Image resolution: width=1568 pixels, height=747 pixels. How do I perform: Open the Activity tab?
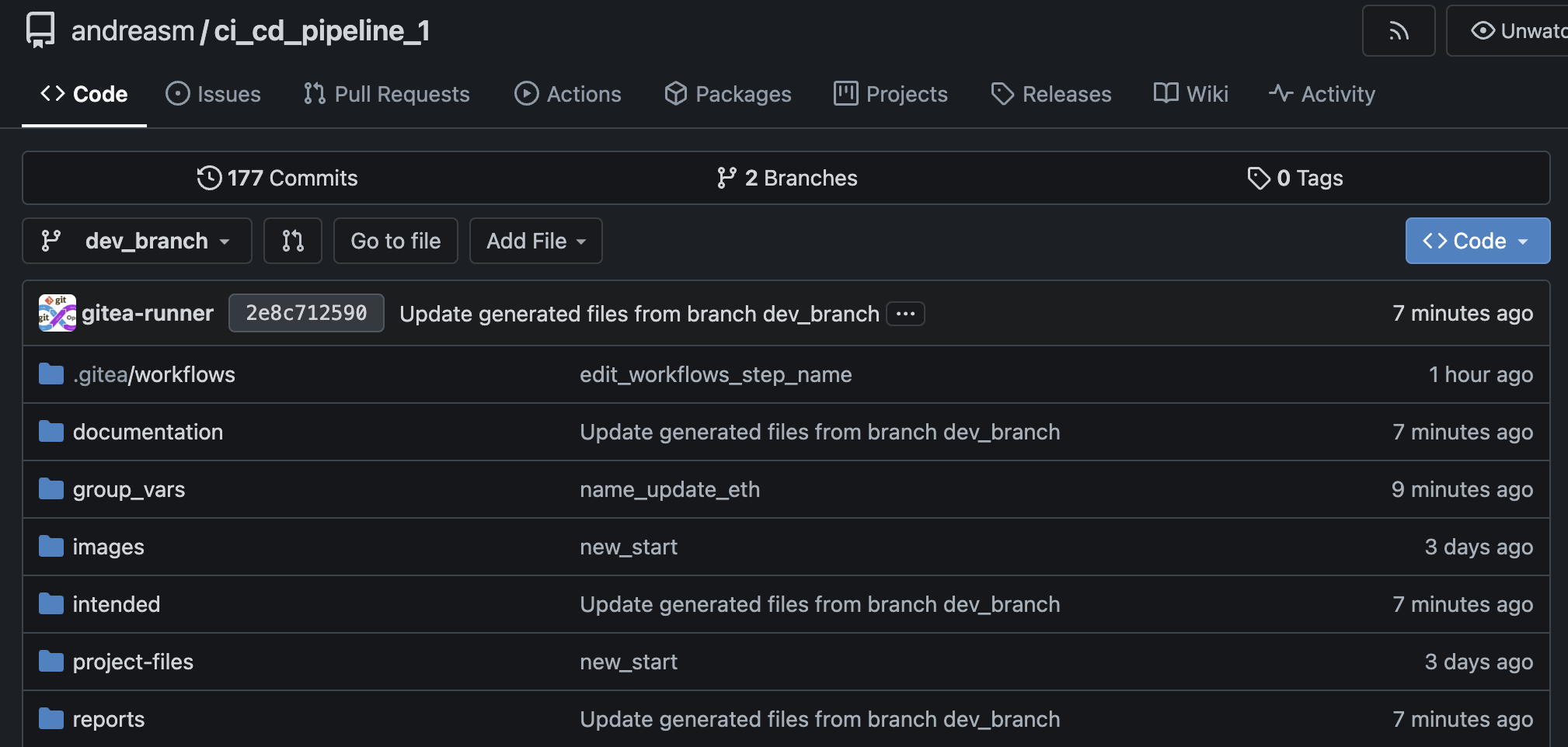tap(1321, 94)
